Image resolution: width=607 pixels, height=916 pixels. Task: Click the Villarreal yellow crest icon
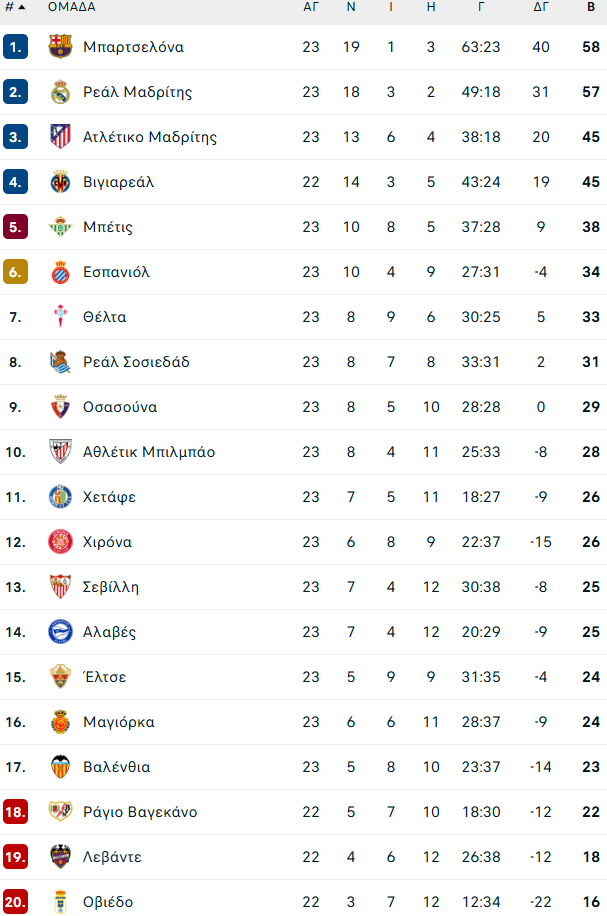pyautogui.click(x=61, y=182)
